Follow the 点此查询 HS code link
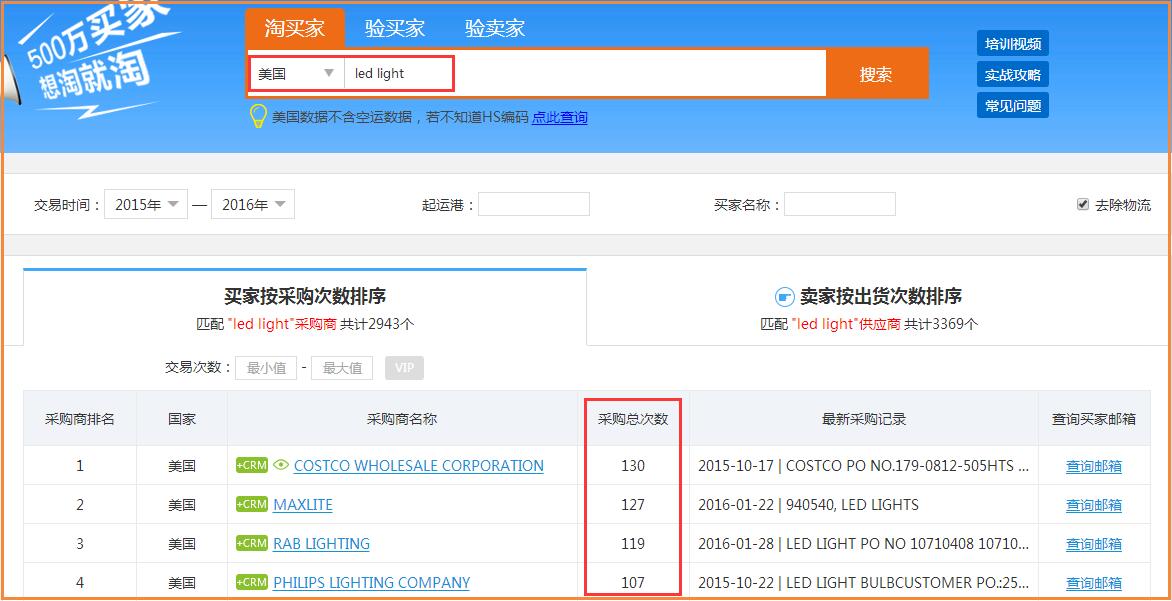Image resolution: width=1172 pixels, height=601 pixels. tap(560, 117)
